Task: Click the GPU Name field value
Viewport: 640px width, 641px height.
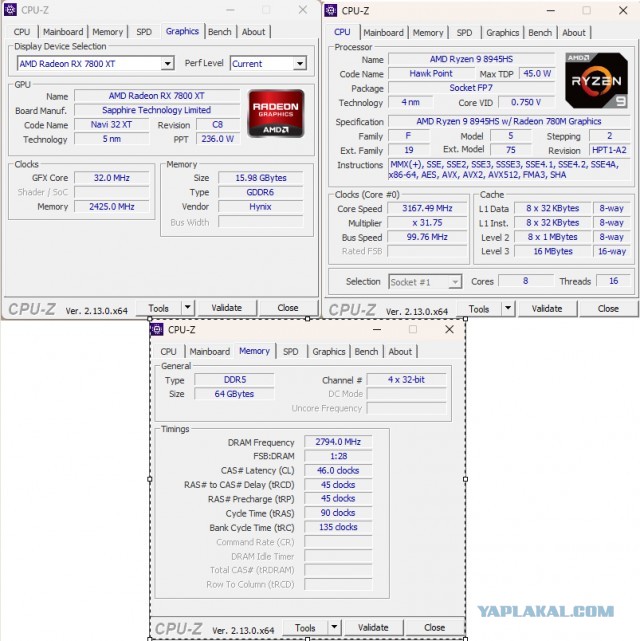Action: (157, 96)
